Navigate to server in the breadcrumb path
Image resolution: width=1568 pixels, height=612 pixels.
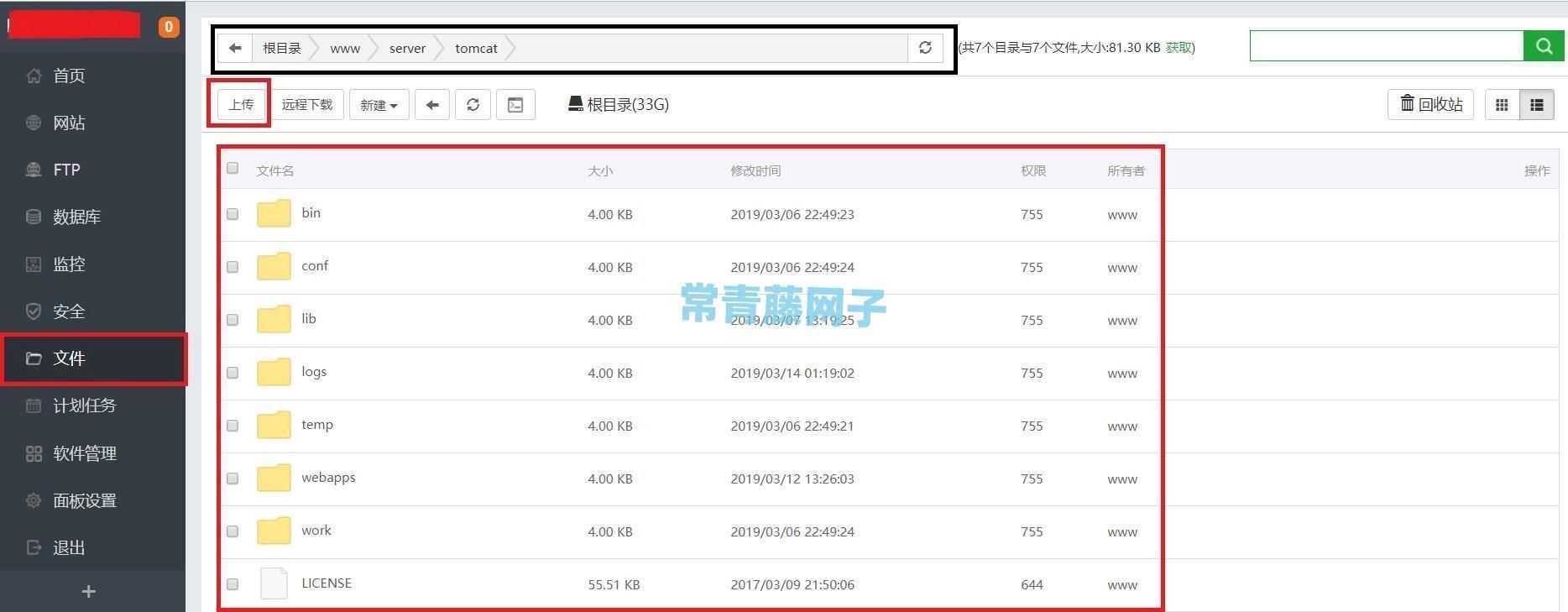coord(407,48)
